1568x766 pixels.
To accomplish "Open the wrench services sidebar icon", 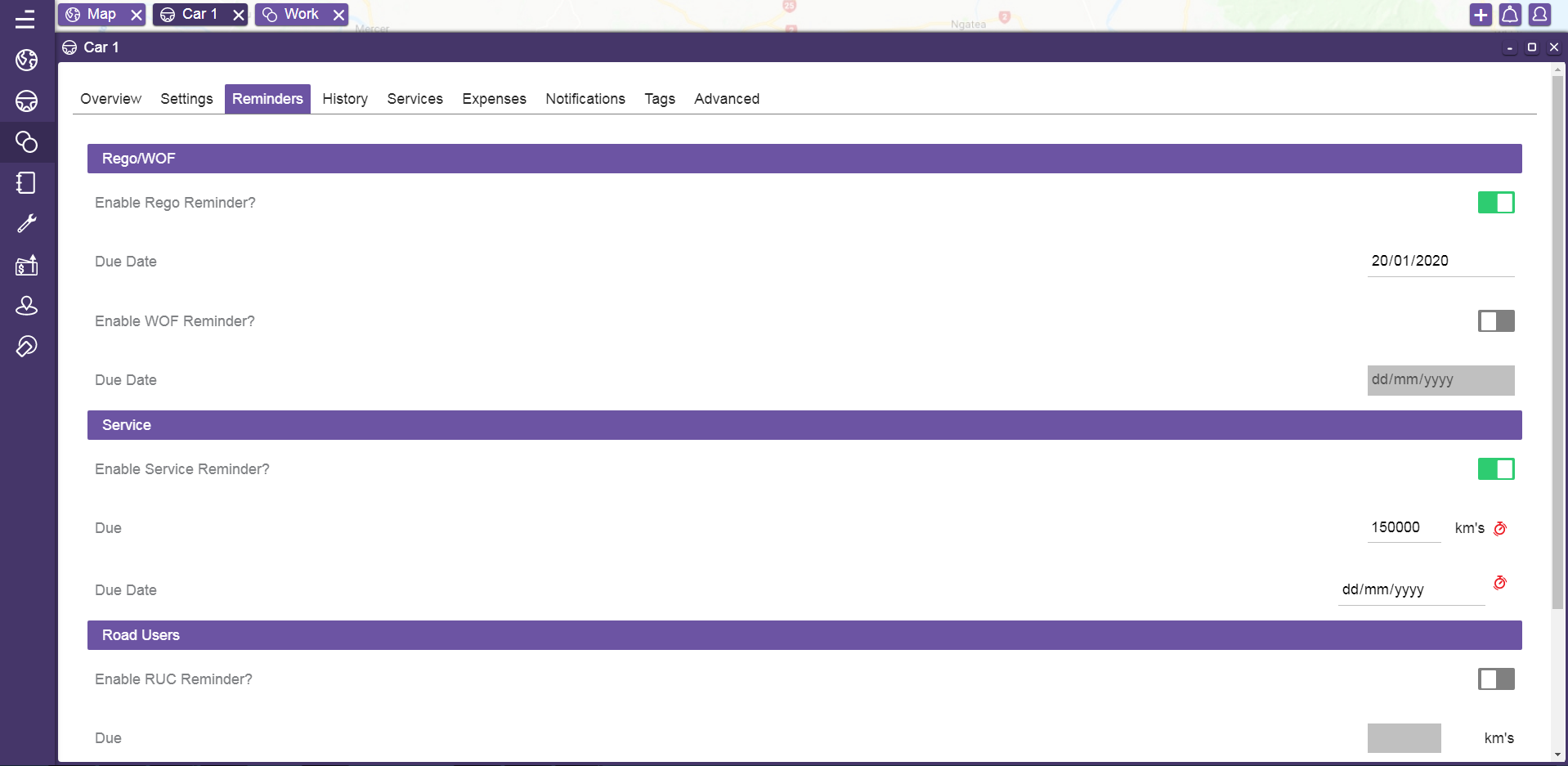I will coord(26,223).
